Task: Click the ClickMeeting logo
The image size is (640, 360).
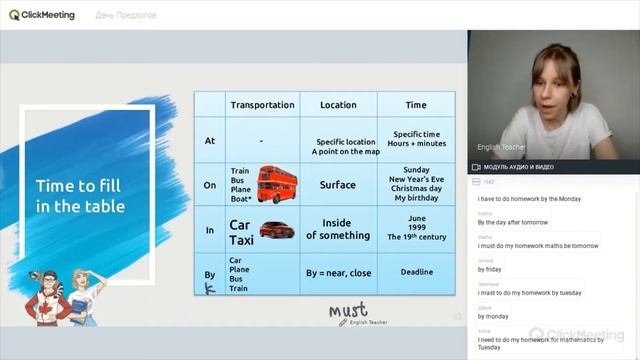Action: pyautogui.click(x=42, y=15)
